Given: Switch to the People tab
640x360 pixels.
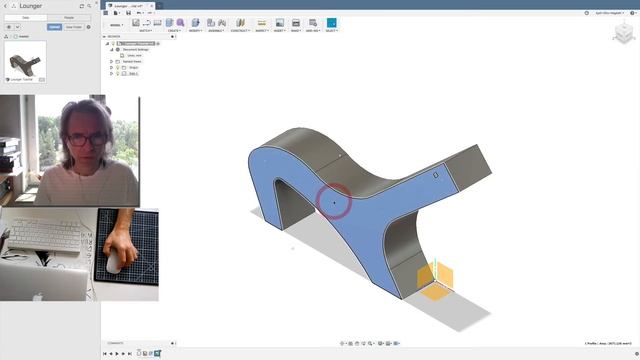Looking at the screenshot, I should click(69, 18).
